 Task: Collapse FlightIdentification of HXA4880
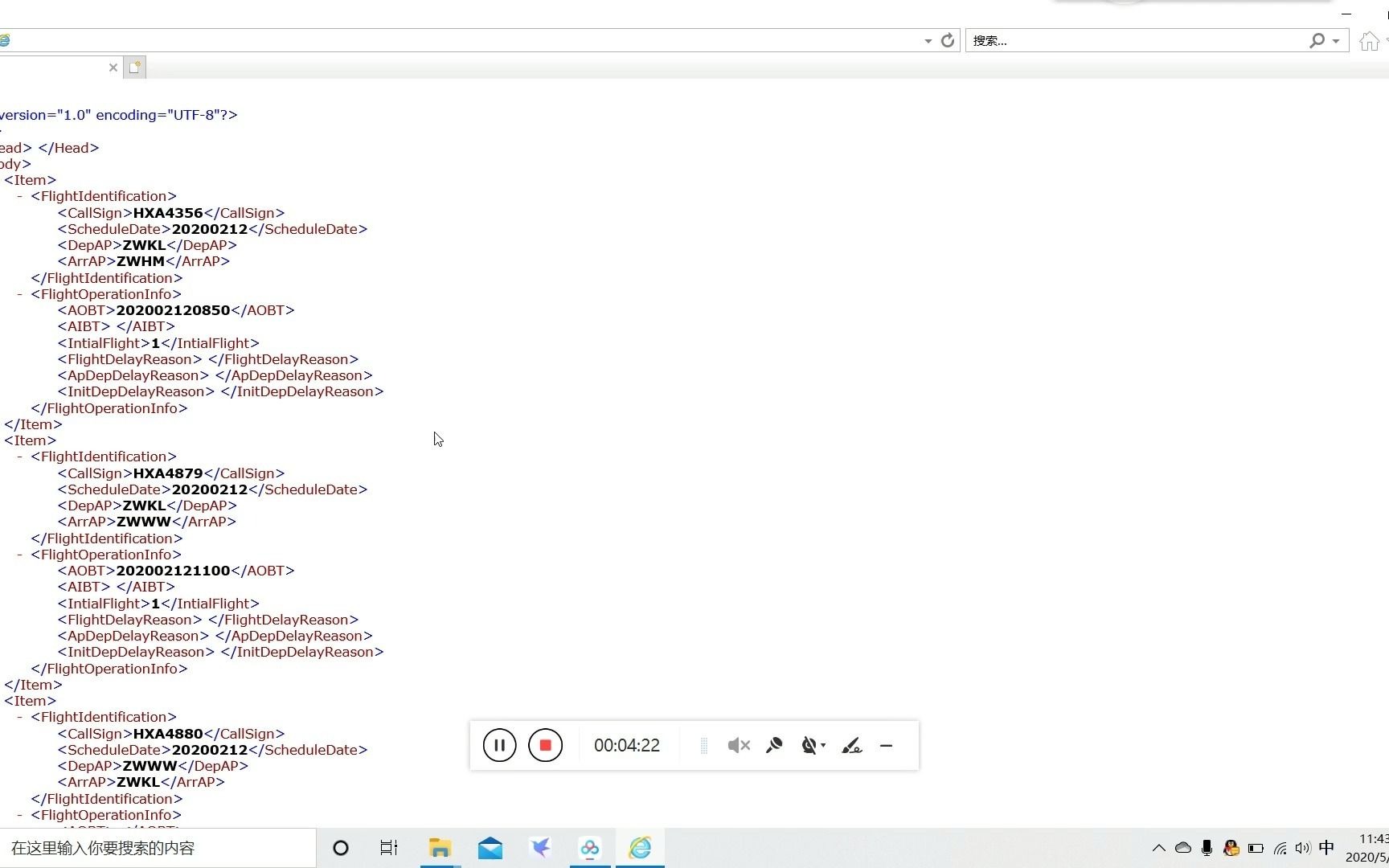click(x=19, y=717)
